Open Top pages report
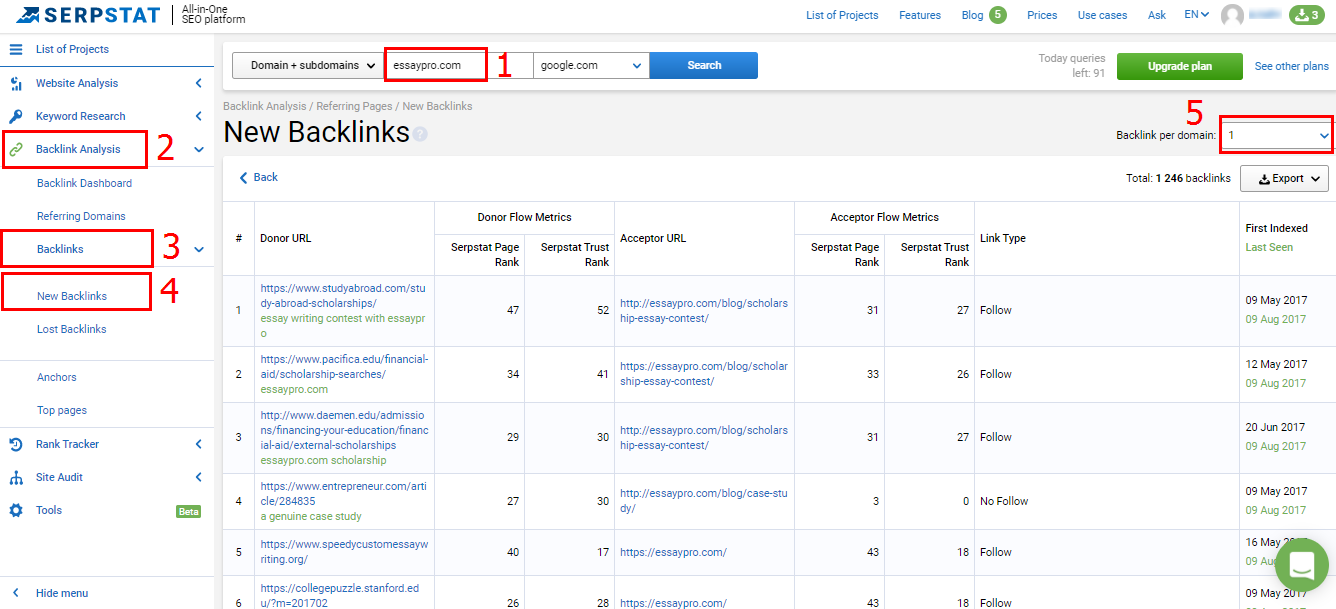The image size is (1336, 609). (62, 410)
